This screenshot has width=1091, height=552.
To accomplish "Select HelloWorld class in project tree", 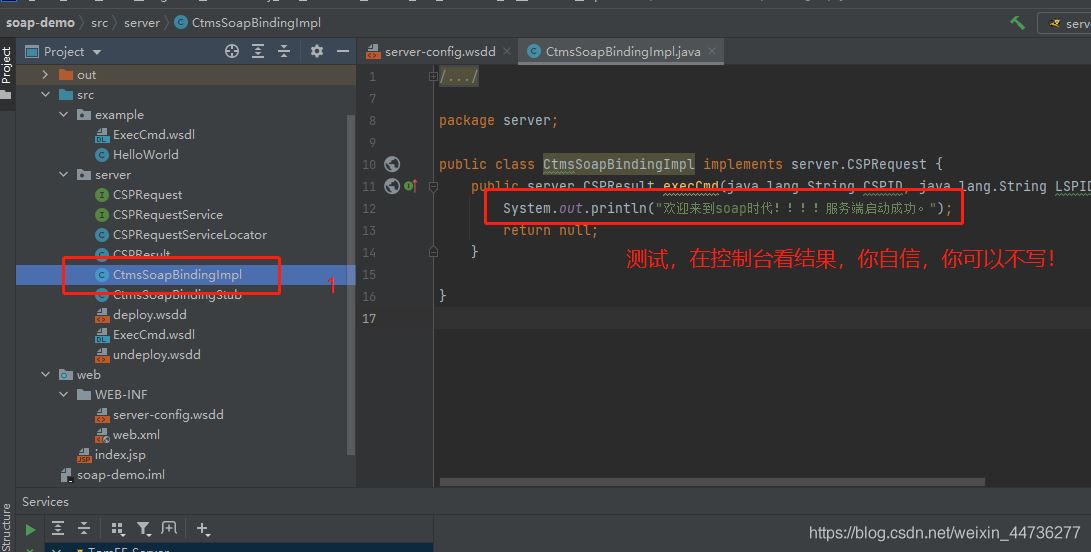I will point(145,155).
